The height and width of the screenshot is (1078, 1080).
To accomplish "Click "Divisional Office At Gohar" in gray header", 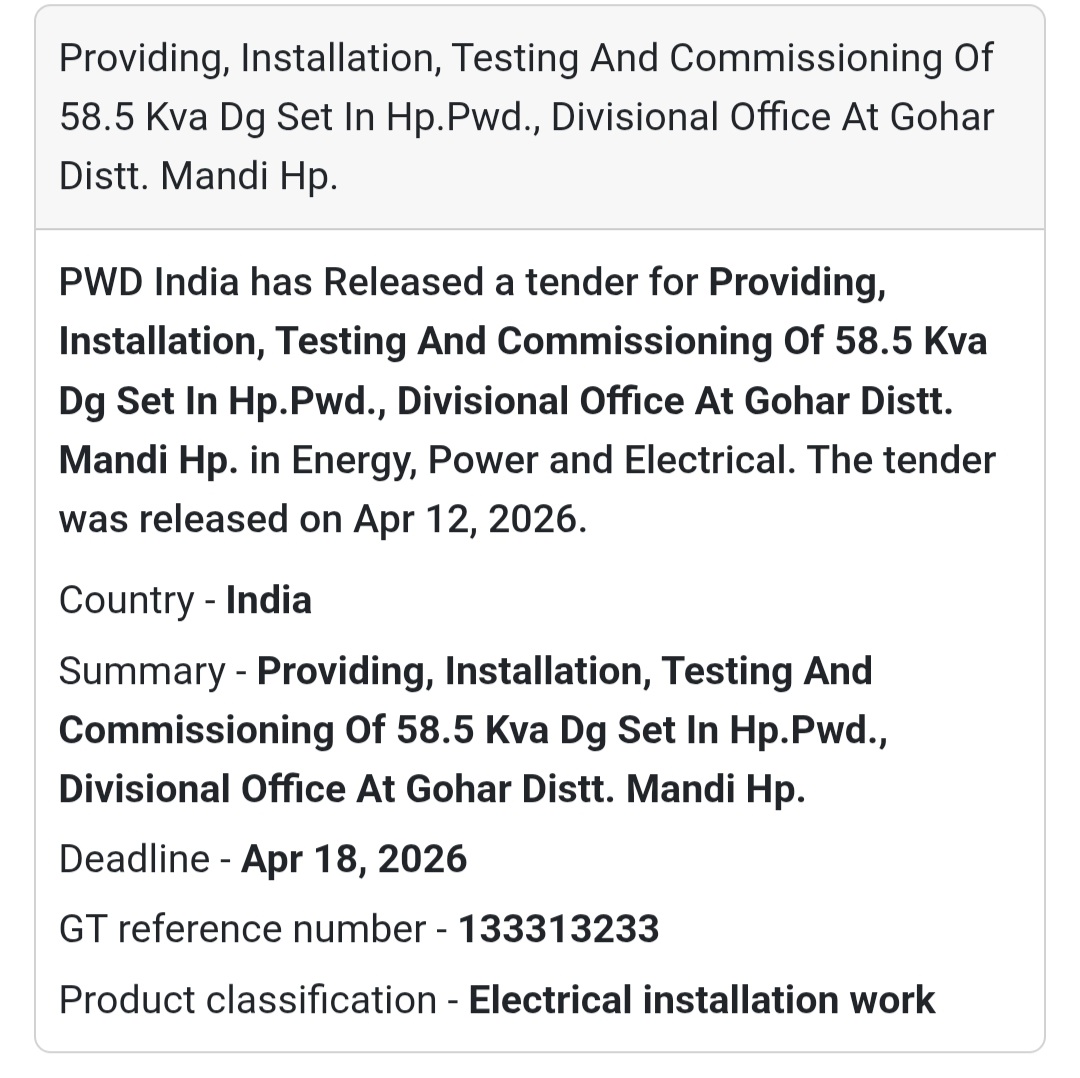I will tap(772, 117).
